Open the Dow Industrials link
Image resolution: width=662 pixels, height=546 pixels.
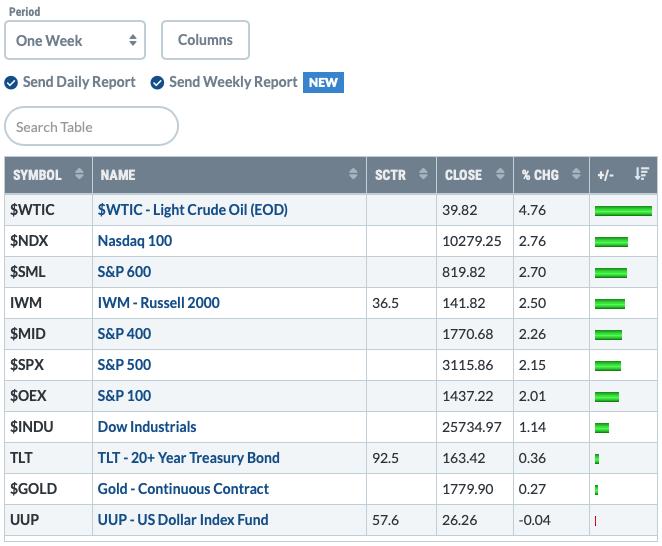[147, 427]
